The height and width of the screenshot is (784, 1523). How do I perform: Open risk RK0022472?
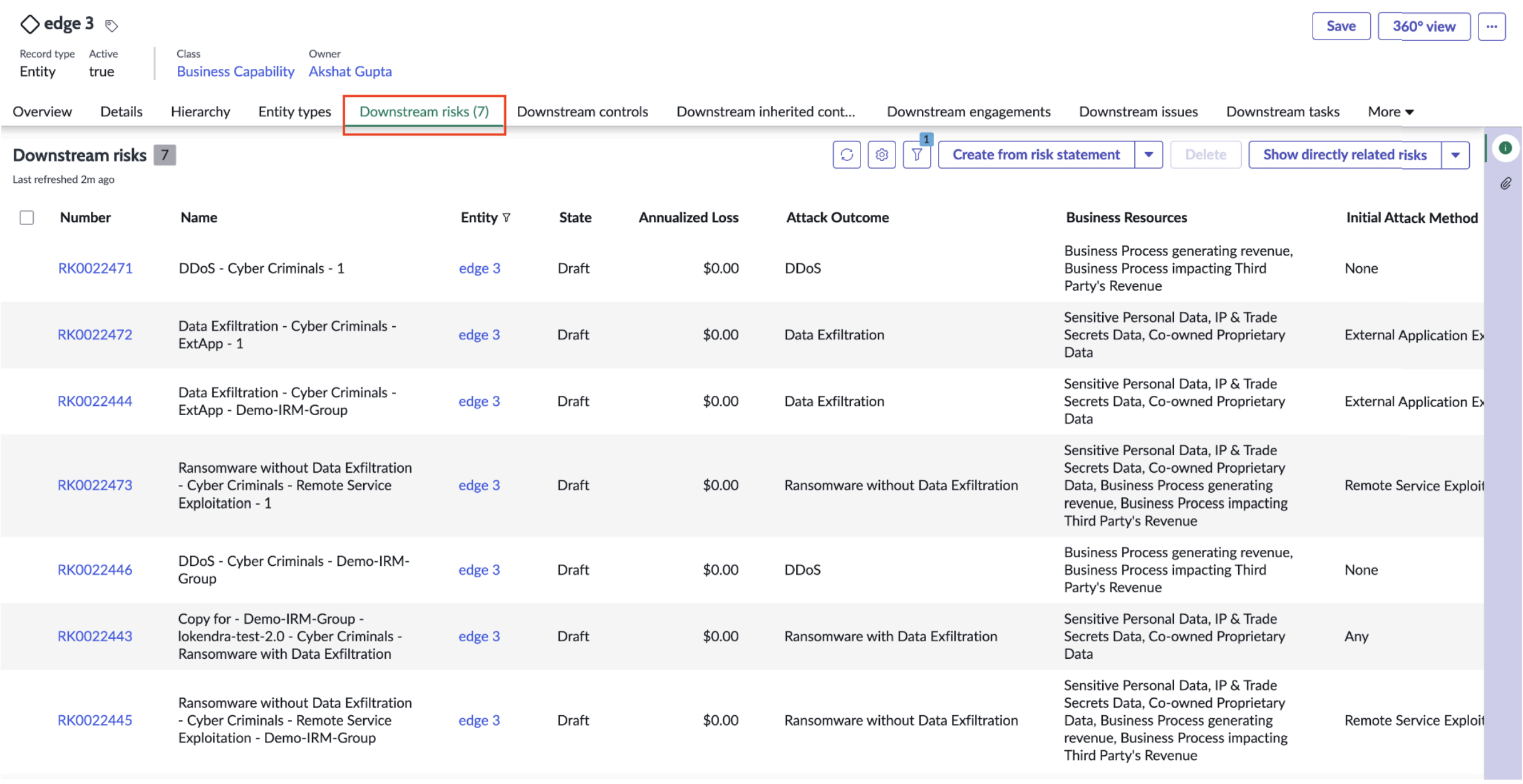click(95, 335)
